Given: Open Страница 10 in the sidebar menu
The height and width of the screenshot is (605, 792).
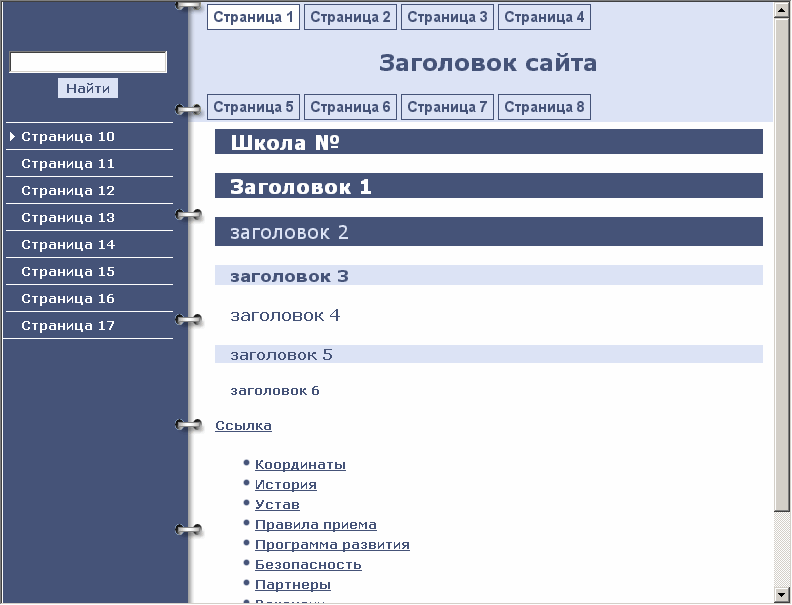Looking at the screenshot, I should [68, 137].
